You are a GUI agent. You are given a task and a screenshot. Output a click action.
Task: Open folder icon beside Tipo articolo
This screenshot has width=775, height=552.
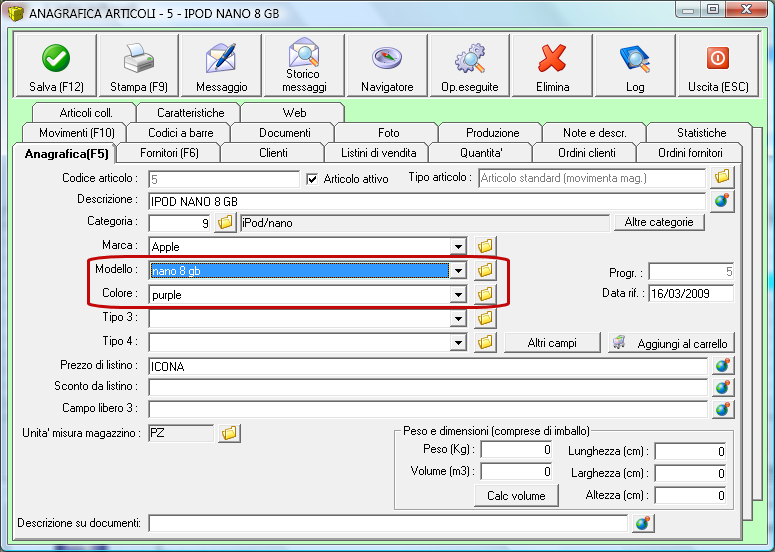[722, 176]
